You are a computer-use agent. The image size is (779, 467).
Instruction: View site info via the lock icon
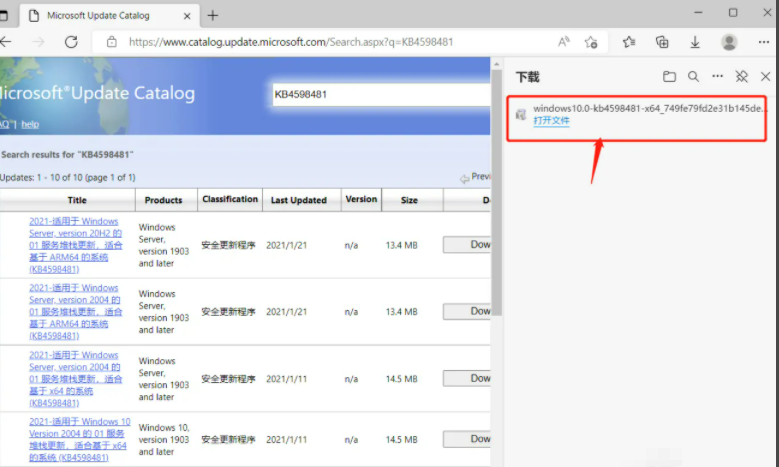click(112, 42)
